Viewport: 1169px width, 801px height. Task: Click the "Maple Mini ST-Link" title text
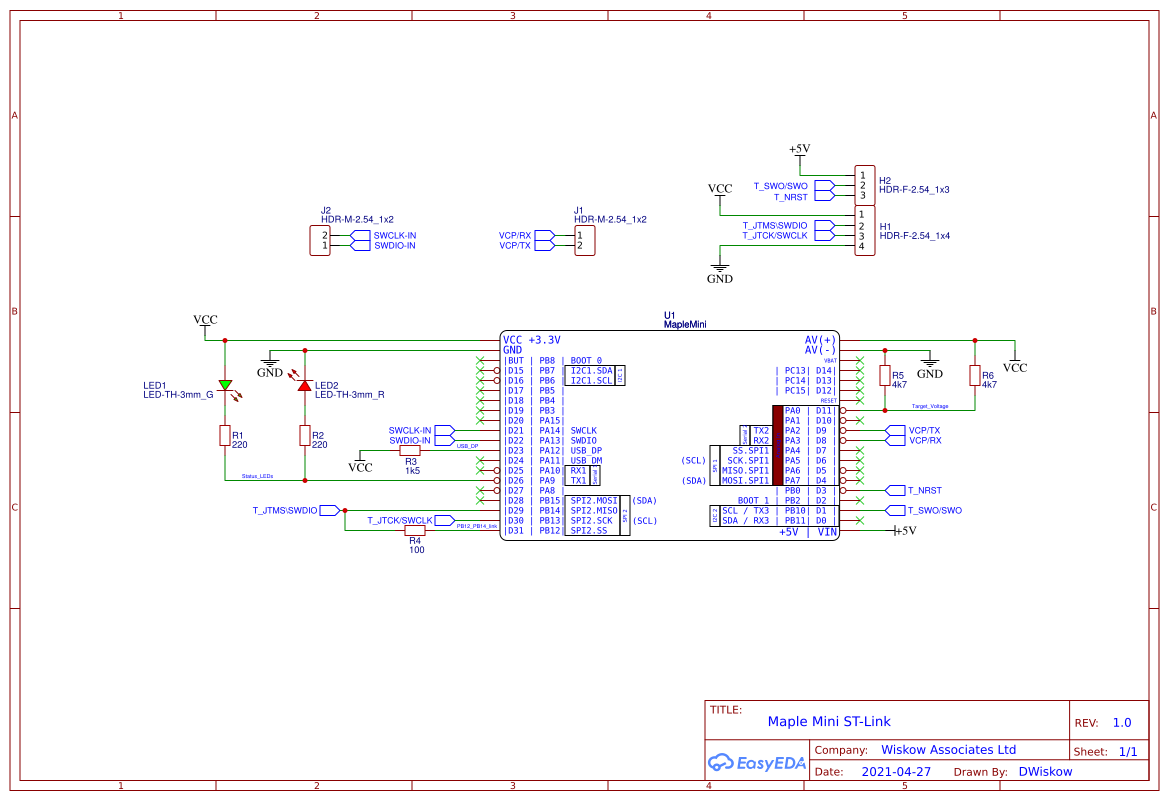click(828, 721)
